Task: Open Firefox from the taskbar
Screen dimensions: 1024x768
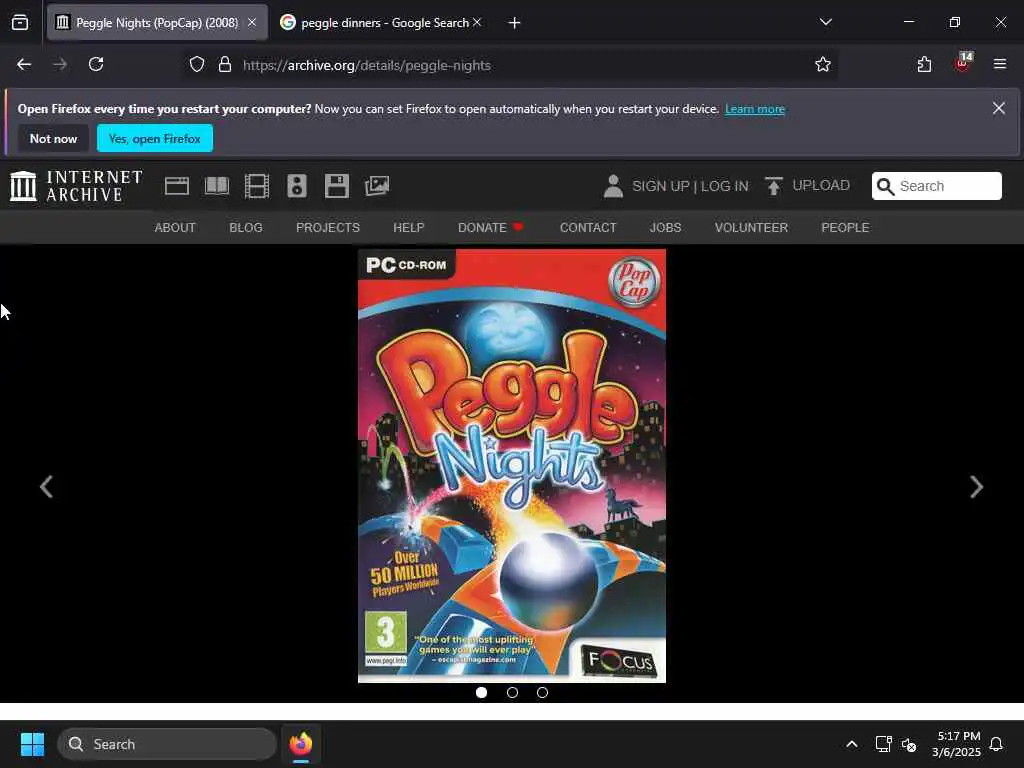Action: pos(301,744)
